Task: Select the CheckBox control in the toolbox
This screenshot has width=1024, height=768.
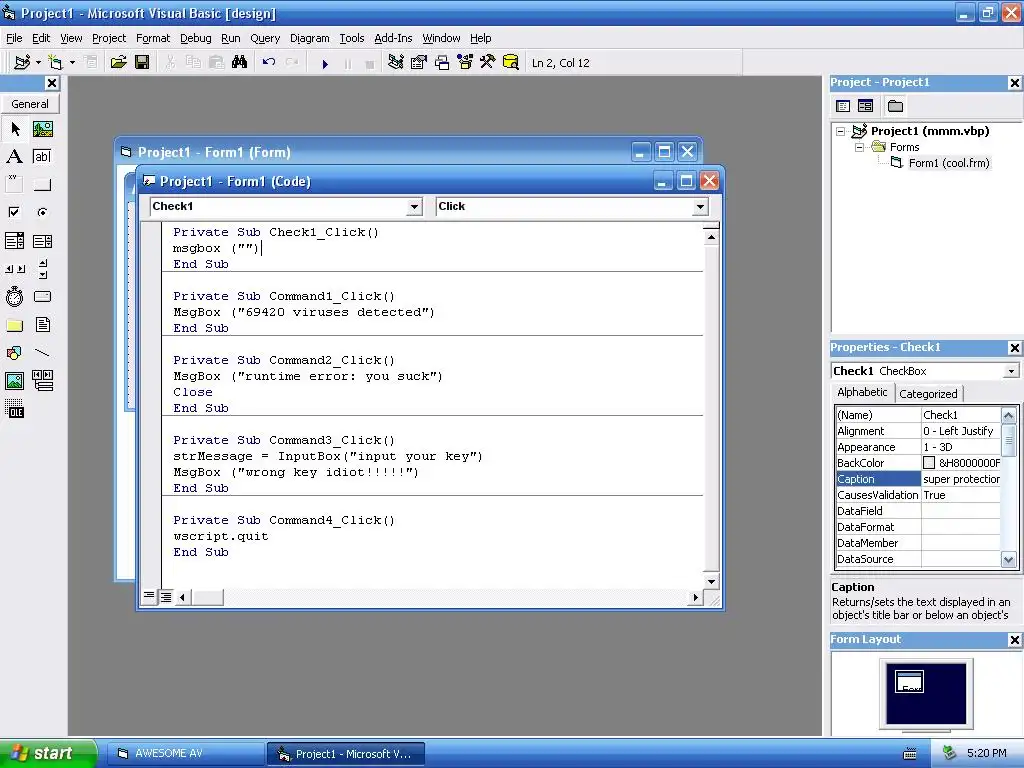Action: coord(14,212)
